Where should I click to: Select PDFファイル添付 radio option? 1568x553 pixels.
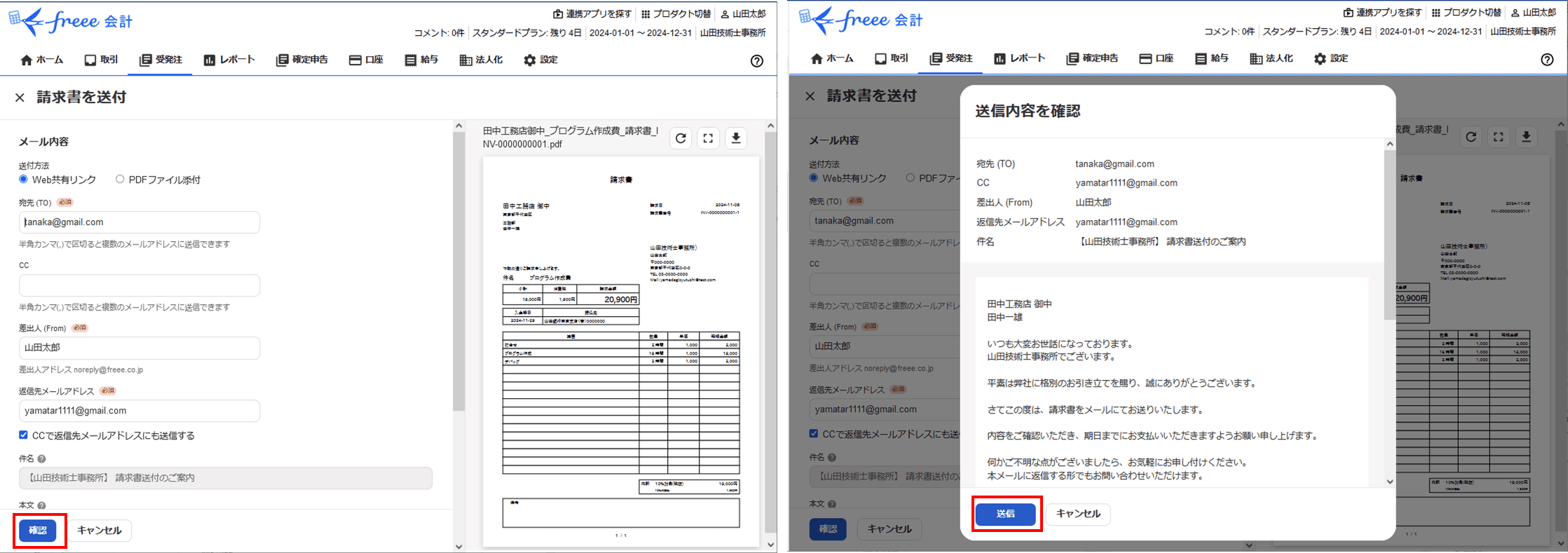tap(120, 179)
